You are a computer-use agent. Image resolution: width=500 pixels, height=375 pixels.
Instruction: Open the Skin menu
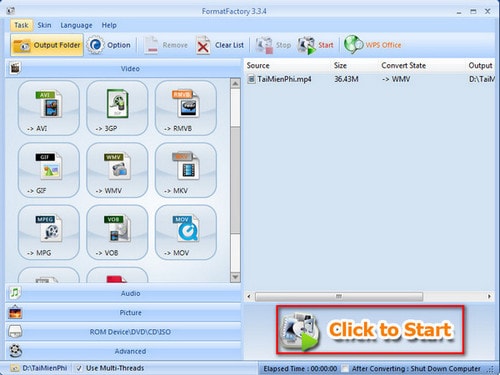tap(44, 25)
